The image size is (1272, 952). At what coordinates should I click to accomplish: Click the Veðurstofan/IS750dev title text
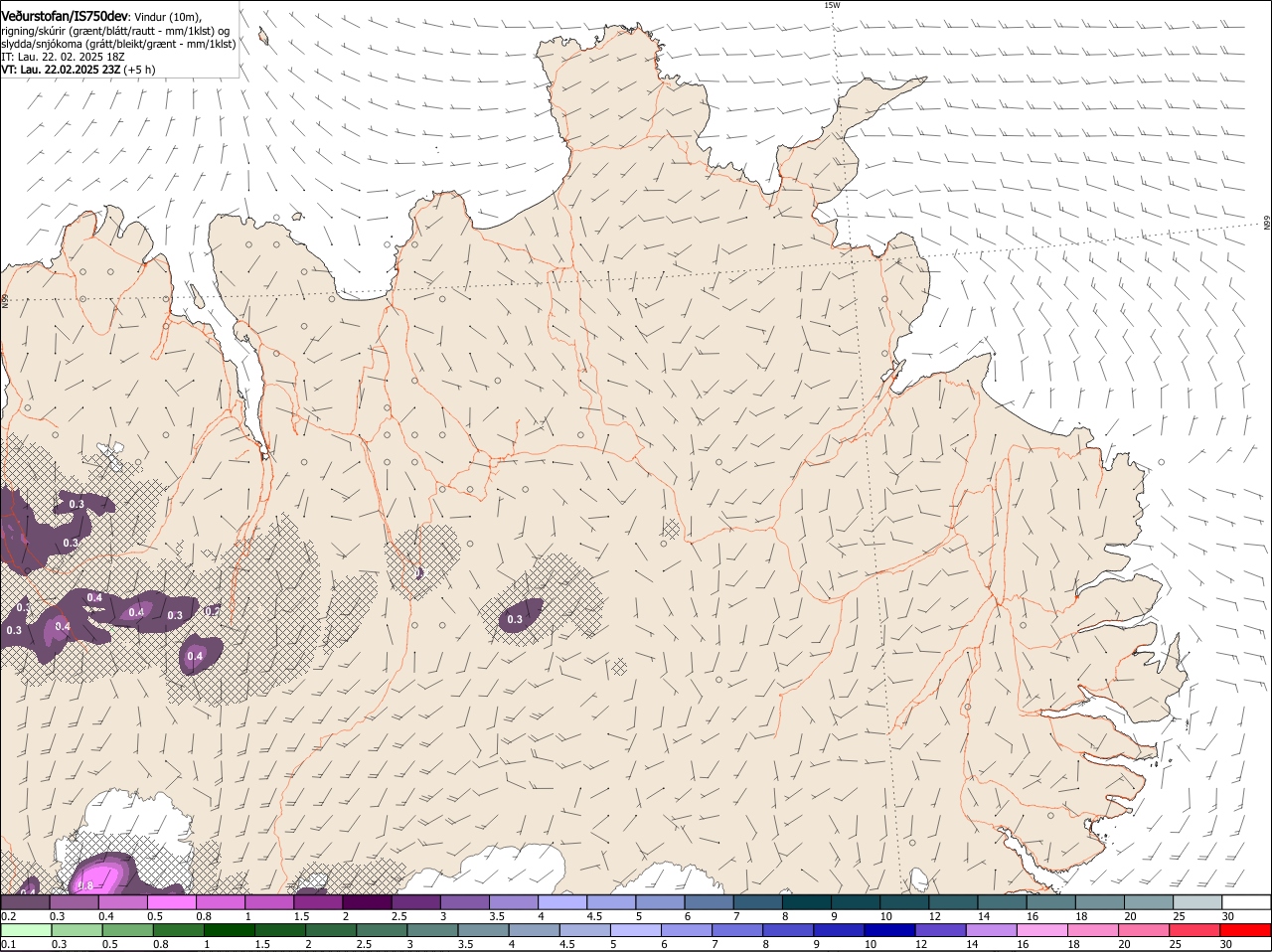(65, 16)
